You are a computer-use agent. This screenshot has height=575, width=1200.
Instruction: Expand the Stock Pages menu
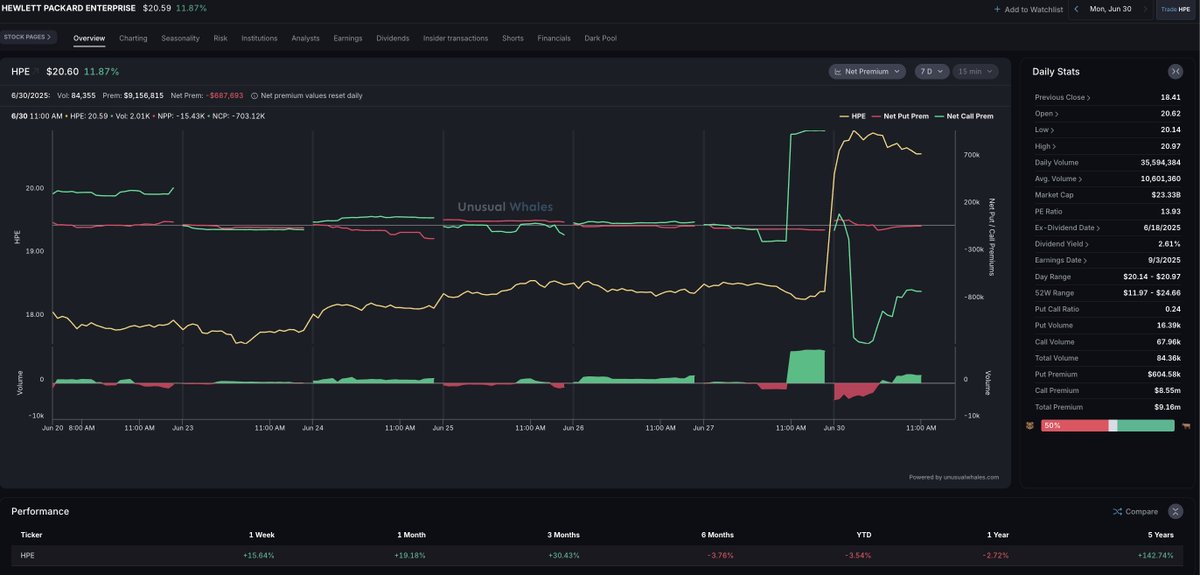[x=28, y=37]
